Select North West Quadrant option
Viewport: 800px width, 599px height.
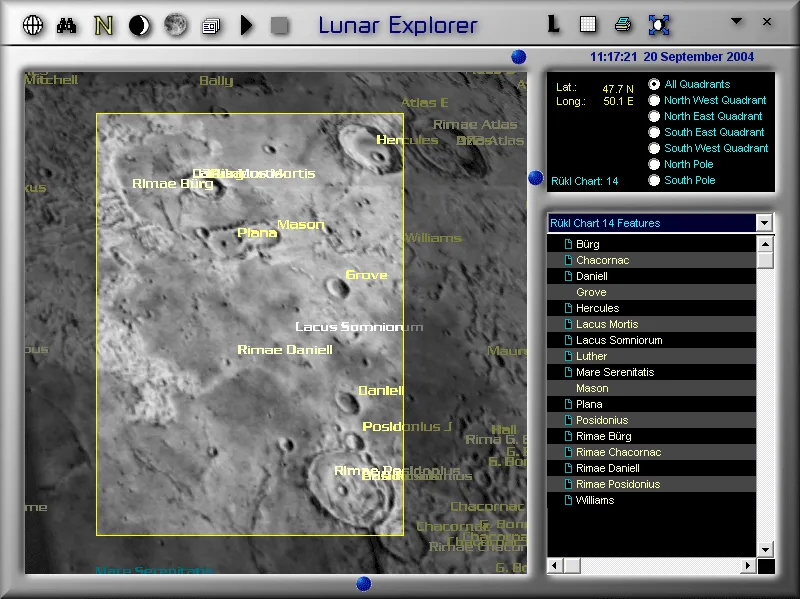[654, 100]
